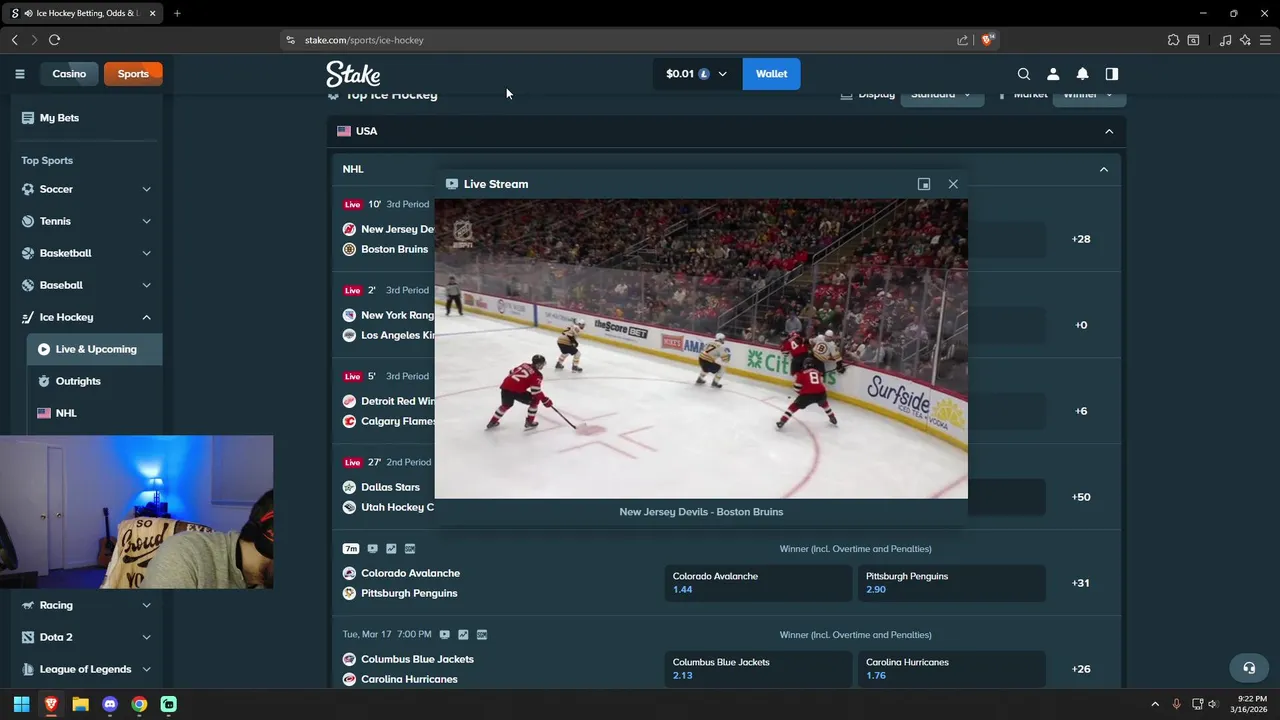1280x720 pixels.
Task: Collapse the NHL league section
Action: [x=1104, y=169]
